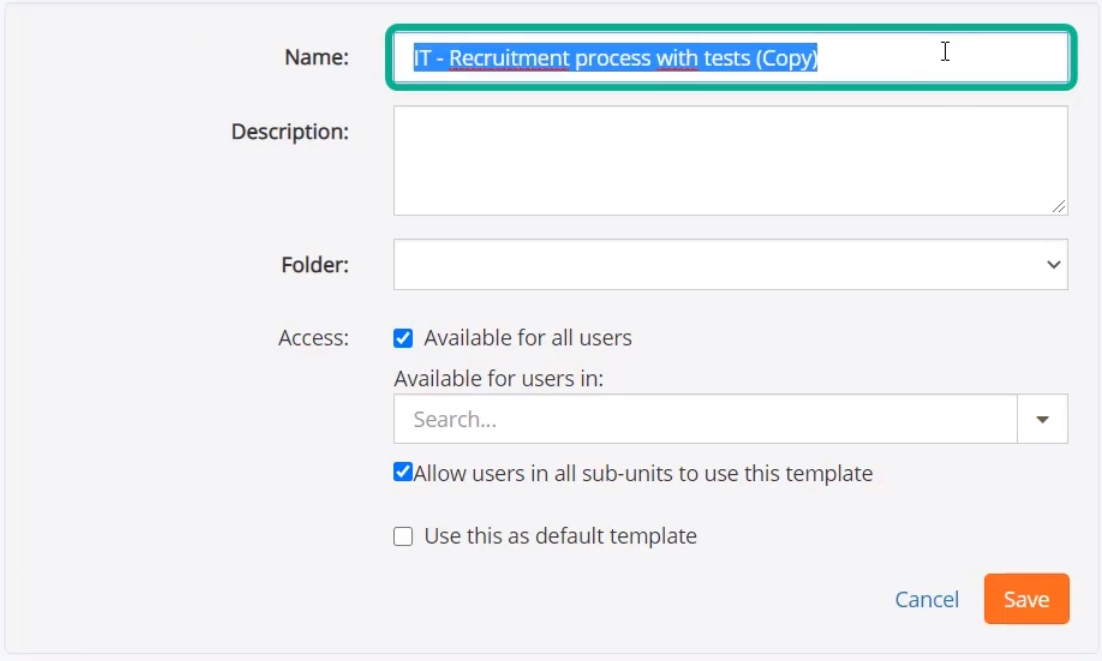Click the Folder field's chevron arrow
1102x661 pixels.
(1053, 265)
